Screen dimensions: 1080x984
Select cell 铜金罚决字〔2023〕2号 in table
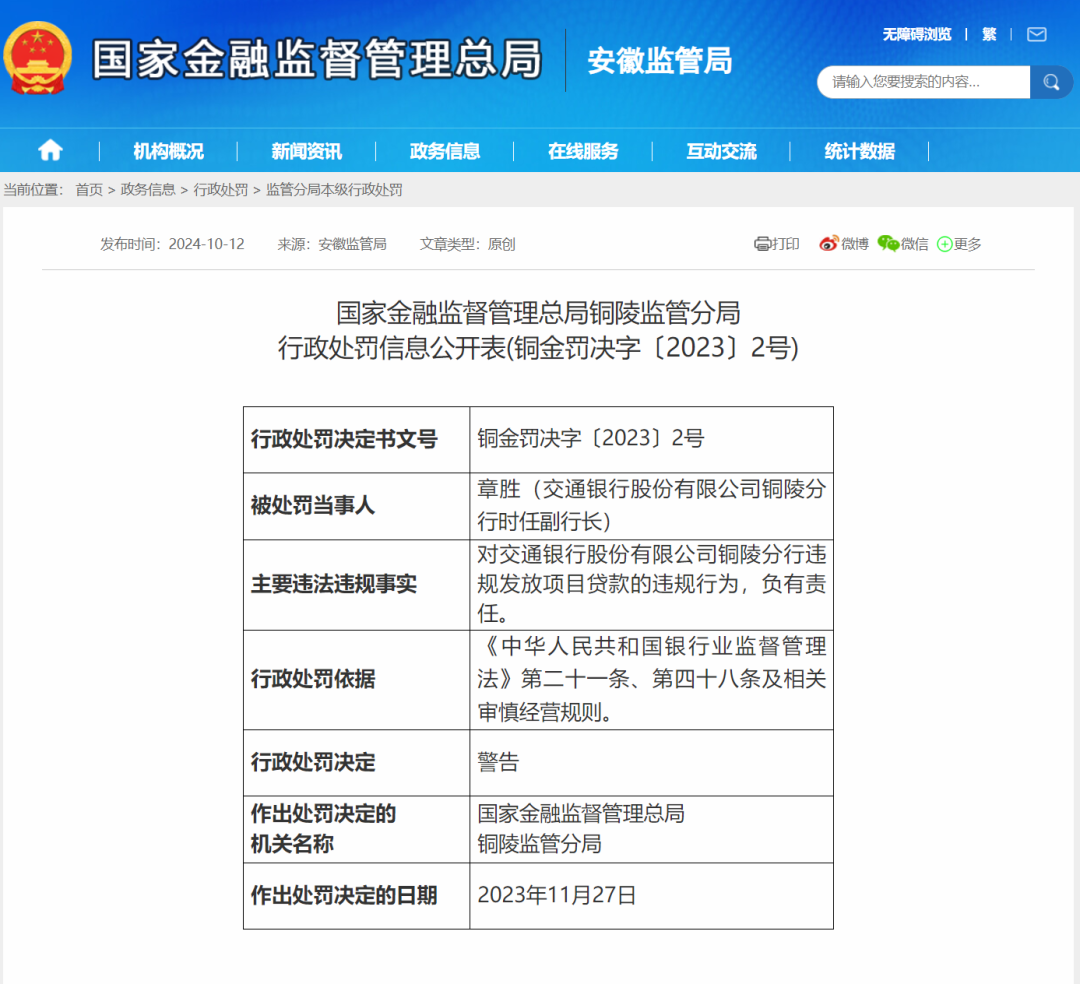[x=652, y=439]
